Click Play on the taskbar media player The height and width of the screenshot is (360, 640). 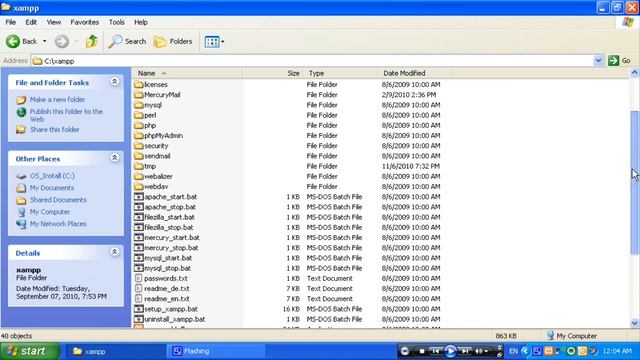coord(450,351)
